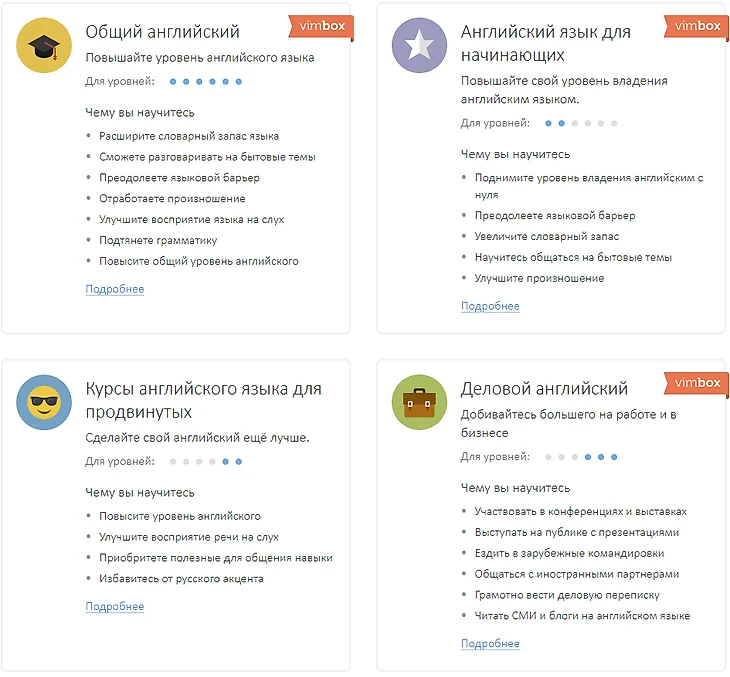Click the briefcase icon for business English
Viewport: 730px width, 677px height.
point(420,402)
